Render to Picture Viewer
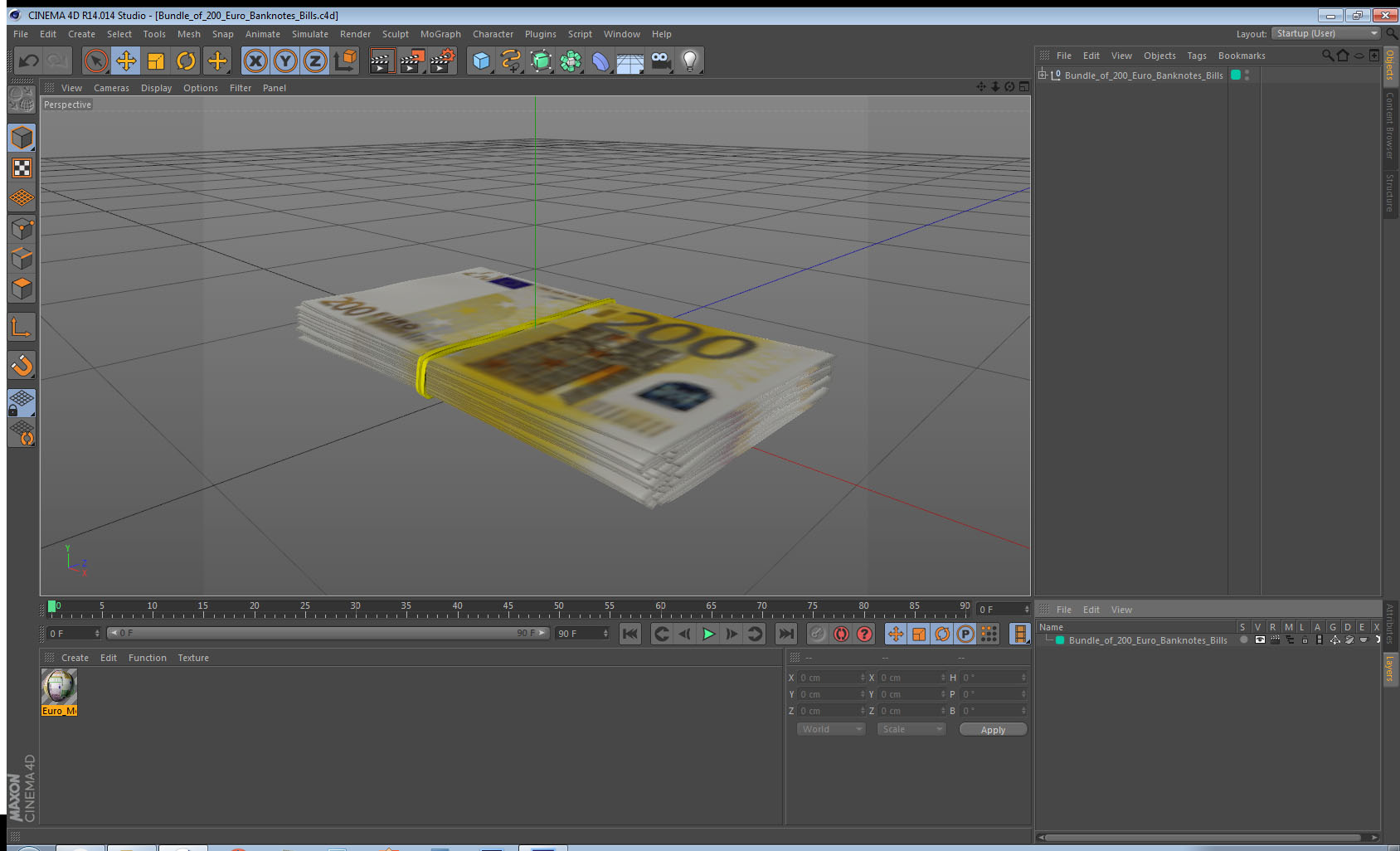 point(411,61)
